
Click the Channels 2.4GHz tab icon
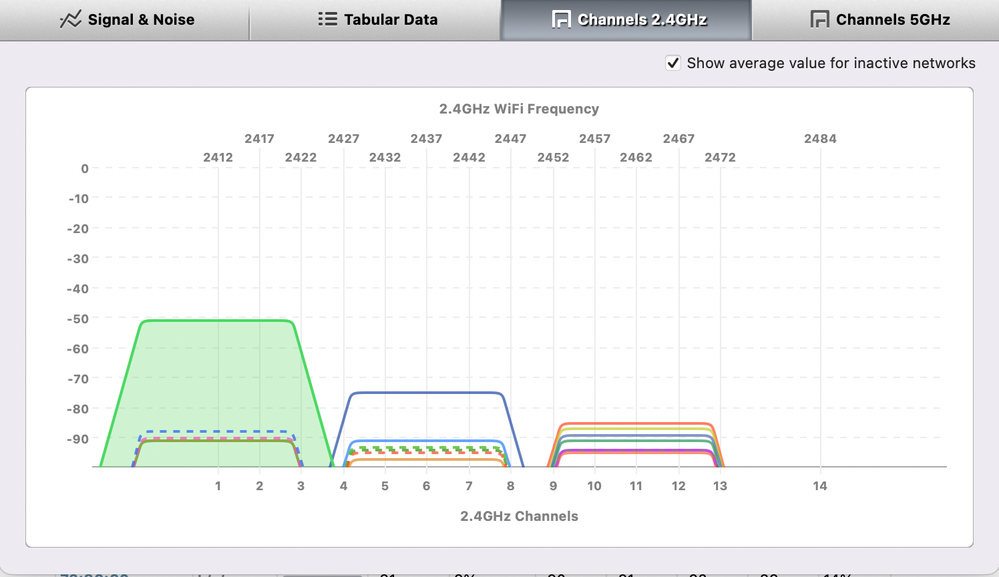point(561,19)
